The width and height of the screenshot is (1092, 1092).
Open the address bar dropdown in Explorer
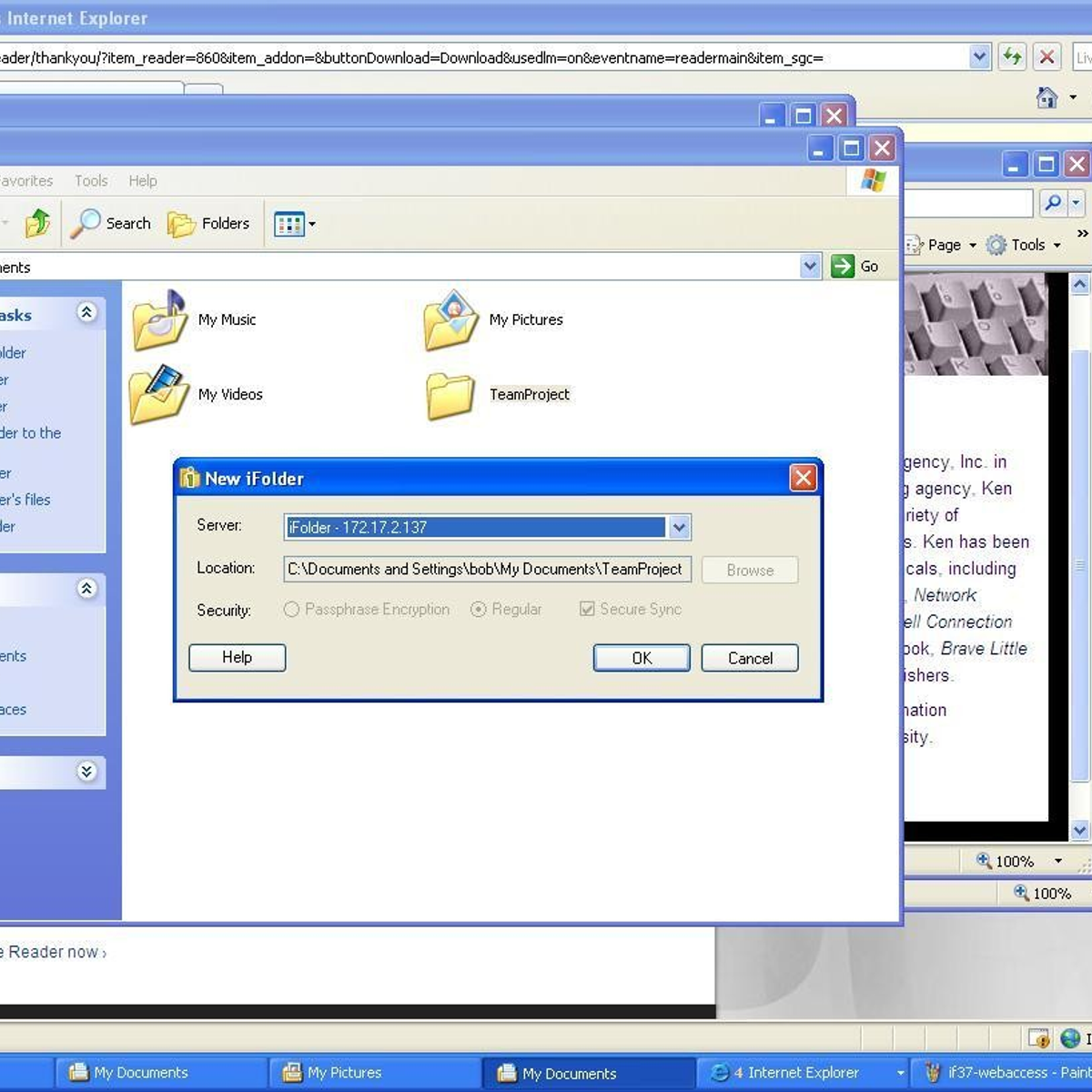coord(810,266)
